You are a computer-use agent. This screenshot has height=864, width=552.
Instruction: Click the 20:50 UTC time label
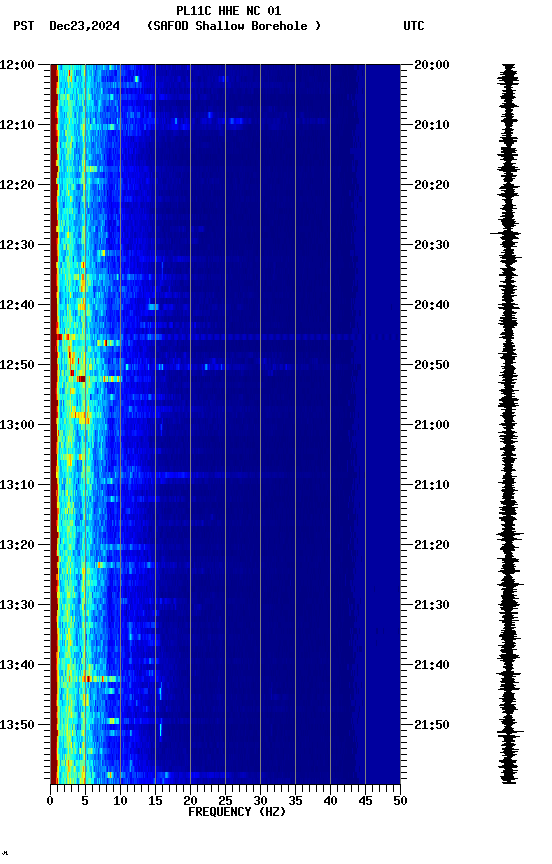[x=432, y=365]
